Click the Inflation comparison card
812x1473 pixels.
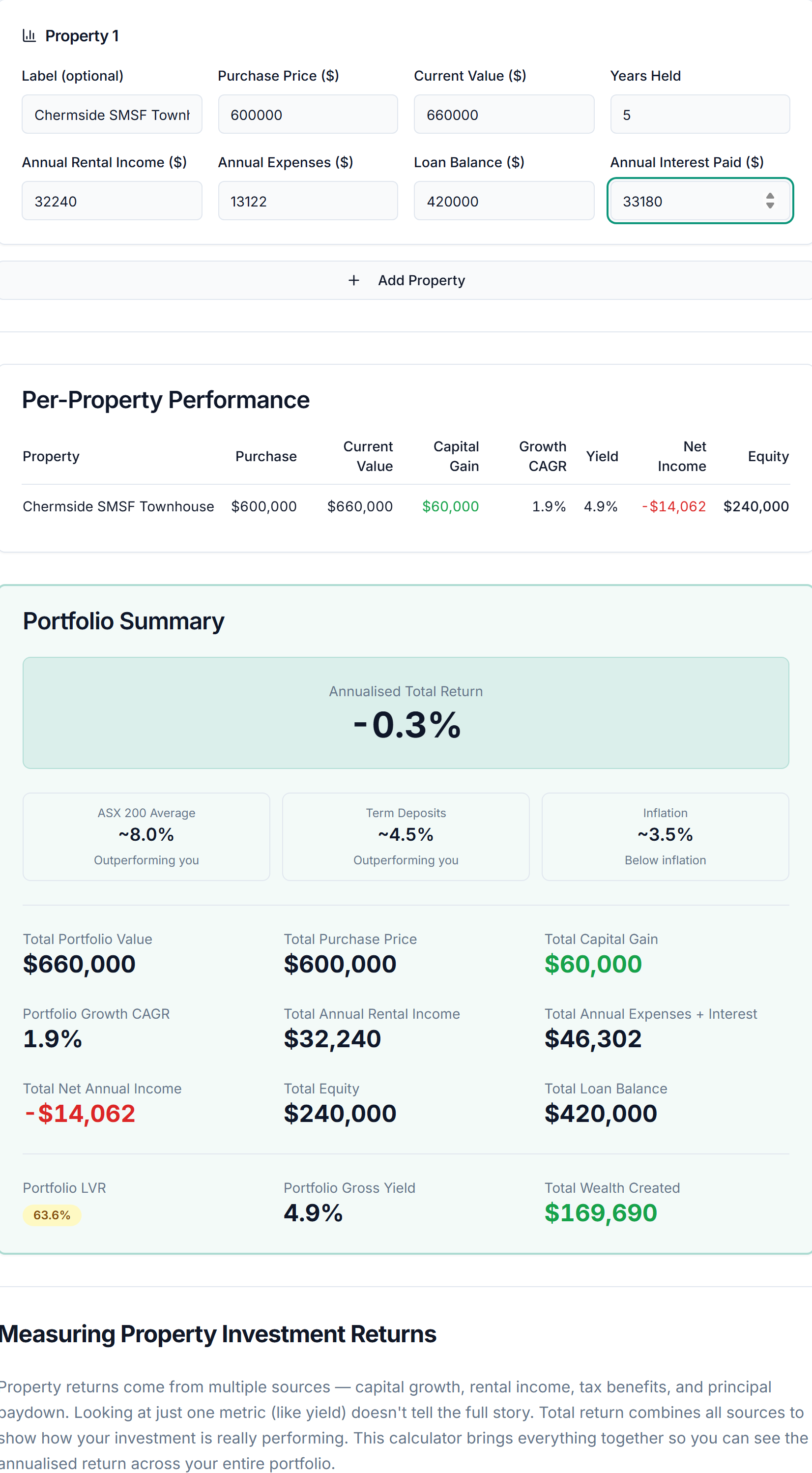point(665,836)
